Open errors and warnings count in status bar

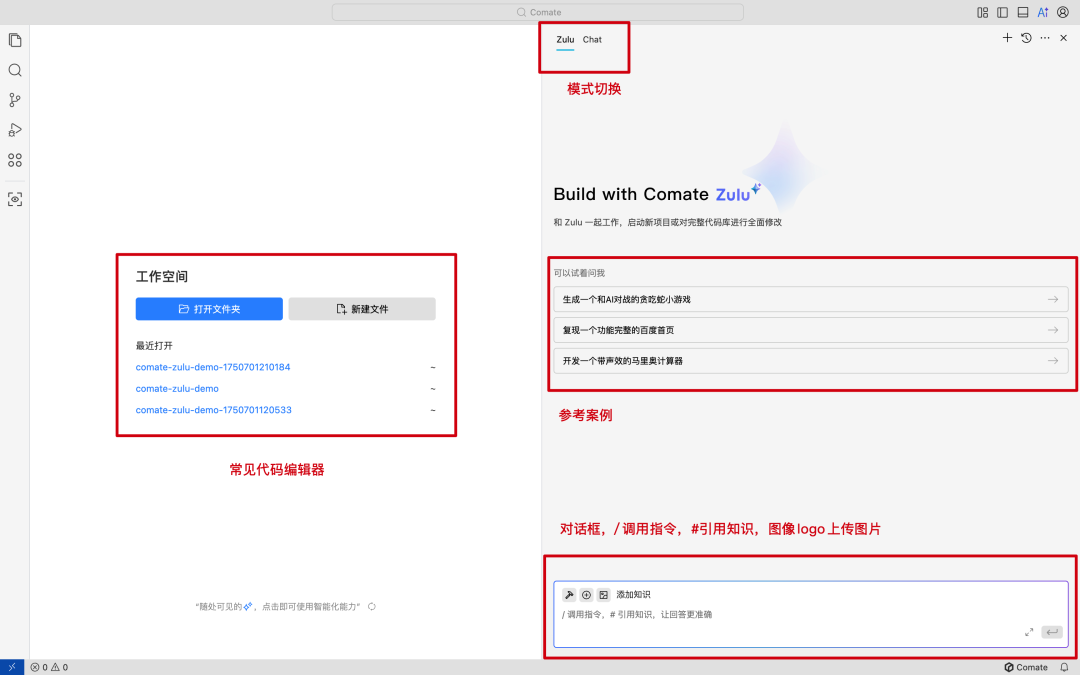(x=49, y=667)
